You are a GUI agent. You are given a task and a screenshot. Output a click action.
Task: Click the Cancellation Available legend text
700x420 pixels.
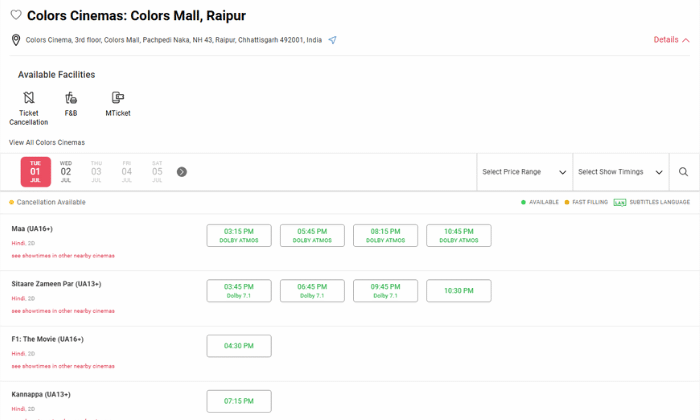coord(51,202)
